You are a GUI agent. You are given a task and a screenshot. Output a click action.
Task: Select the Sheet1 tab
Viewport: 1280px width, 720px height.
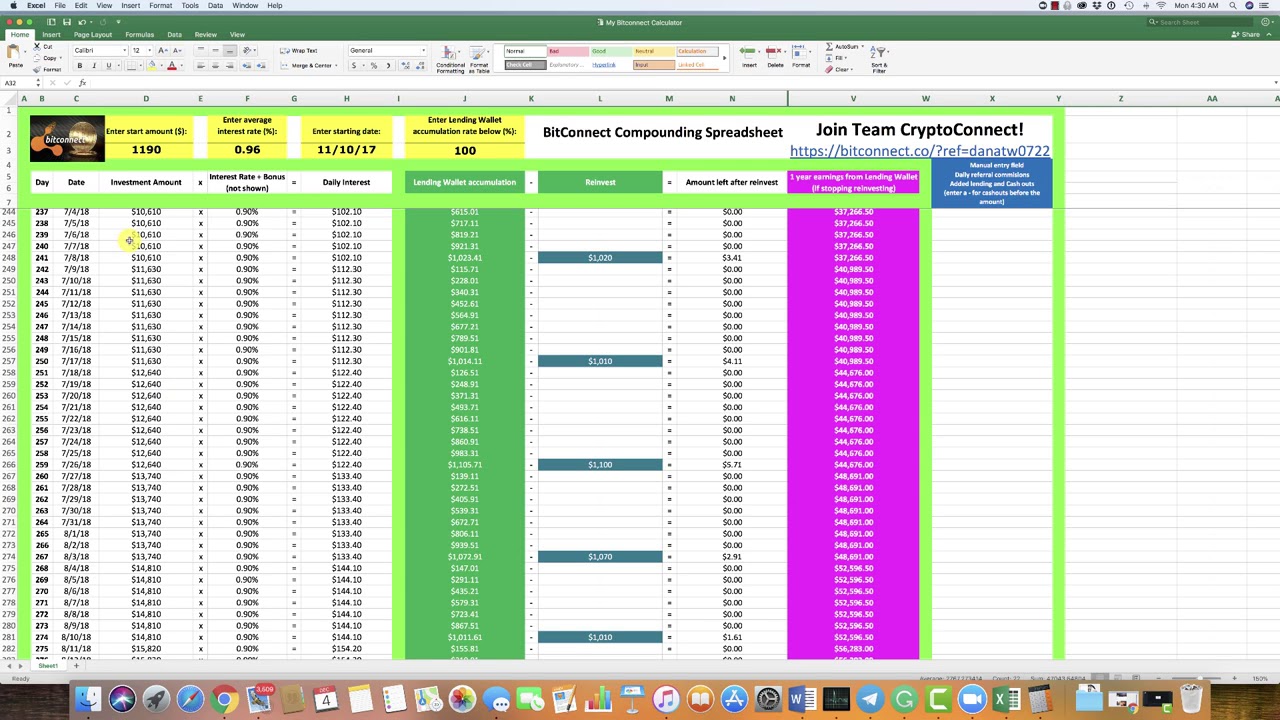46,666
